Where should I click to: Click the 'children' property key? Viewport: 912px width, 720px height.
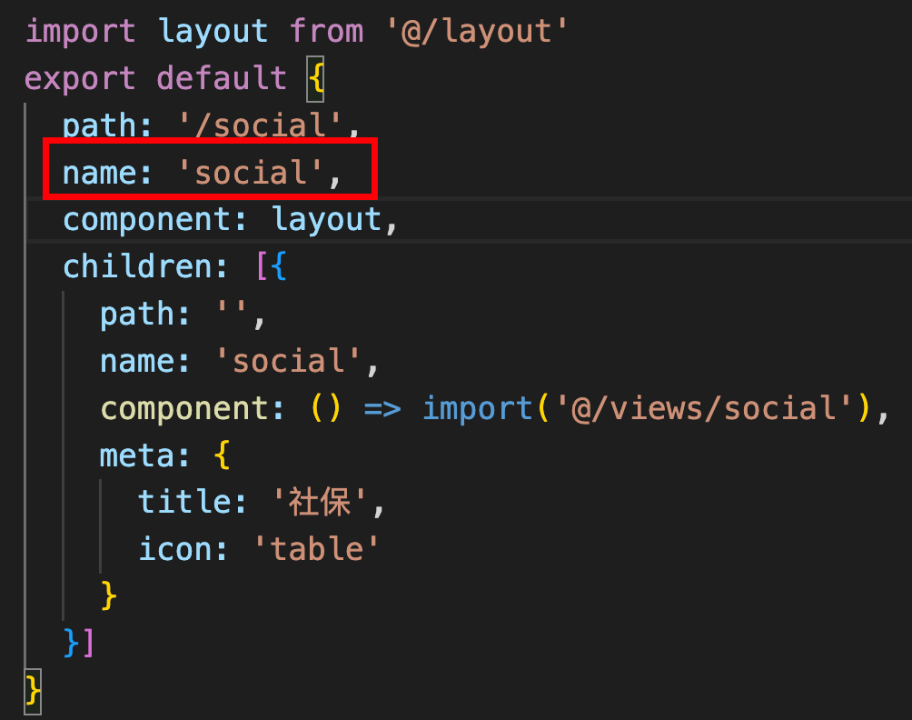pos(137,267)
